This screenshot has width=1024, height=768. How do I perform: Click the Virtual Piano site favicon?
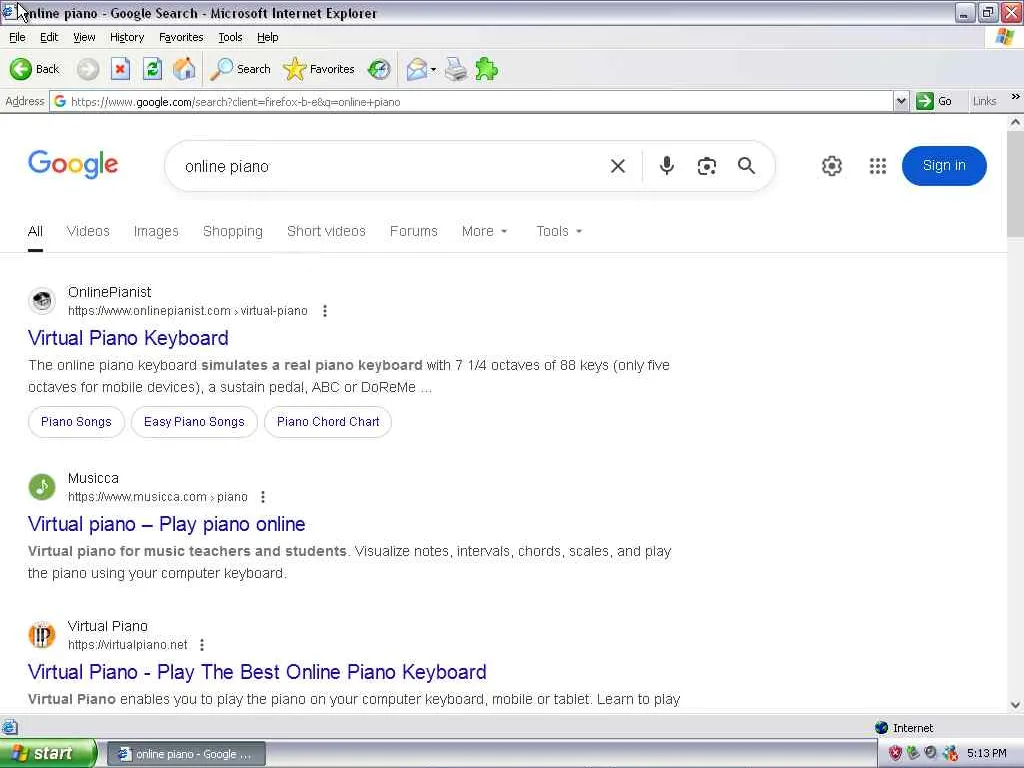(x=42, y=635)
